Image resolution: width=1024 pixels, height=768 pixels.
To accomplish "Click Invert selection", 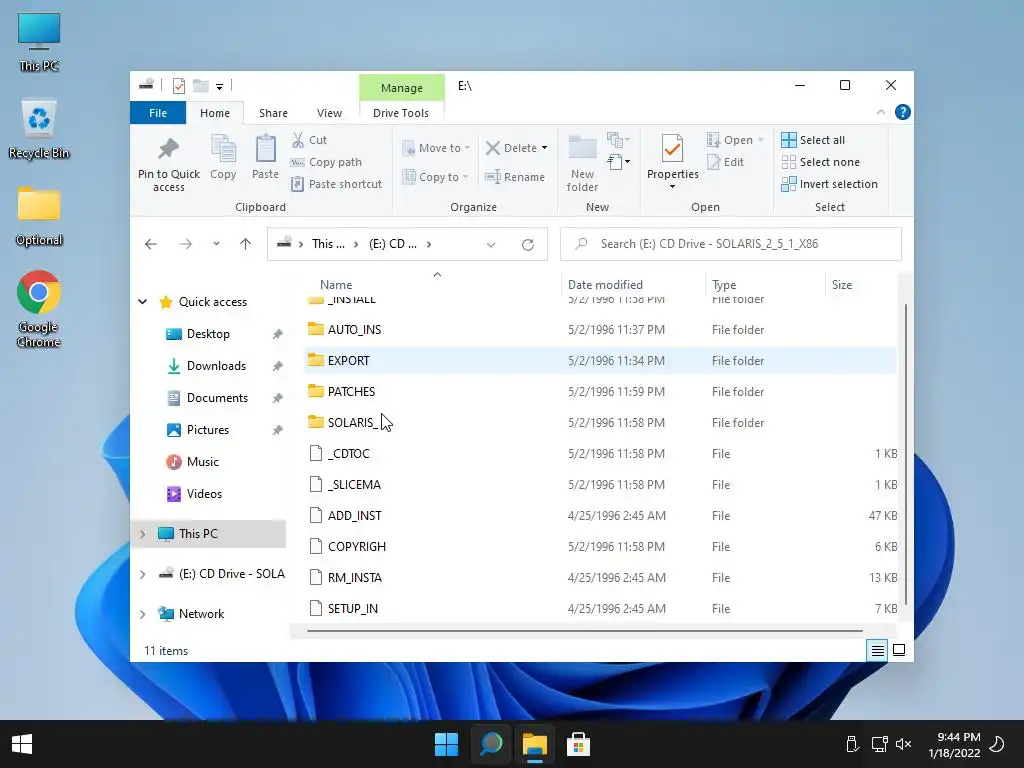I will pos(829,184).
